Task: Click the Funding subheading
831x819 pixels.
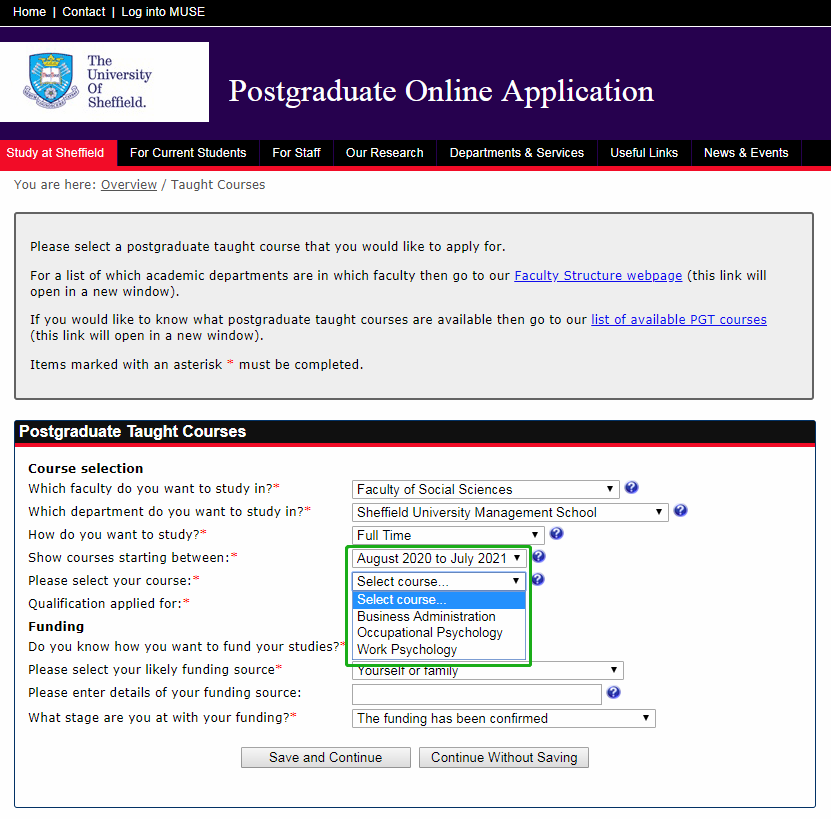Action: tap(56, 627)
